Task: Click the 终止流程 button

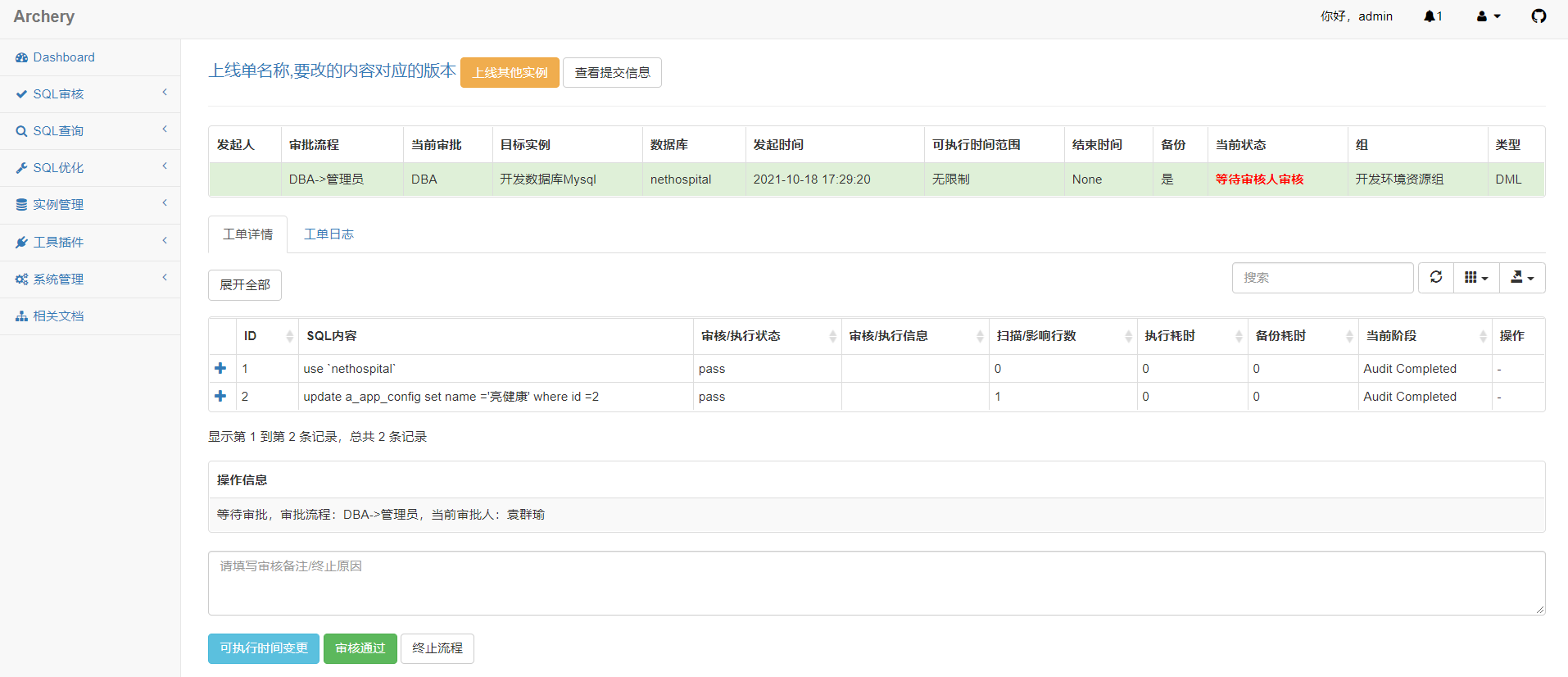Action: (437, 648)
